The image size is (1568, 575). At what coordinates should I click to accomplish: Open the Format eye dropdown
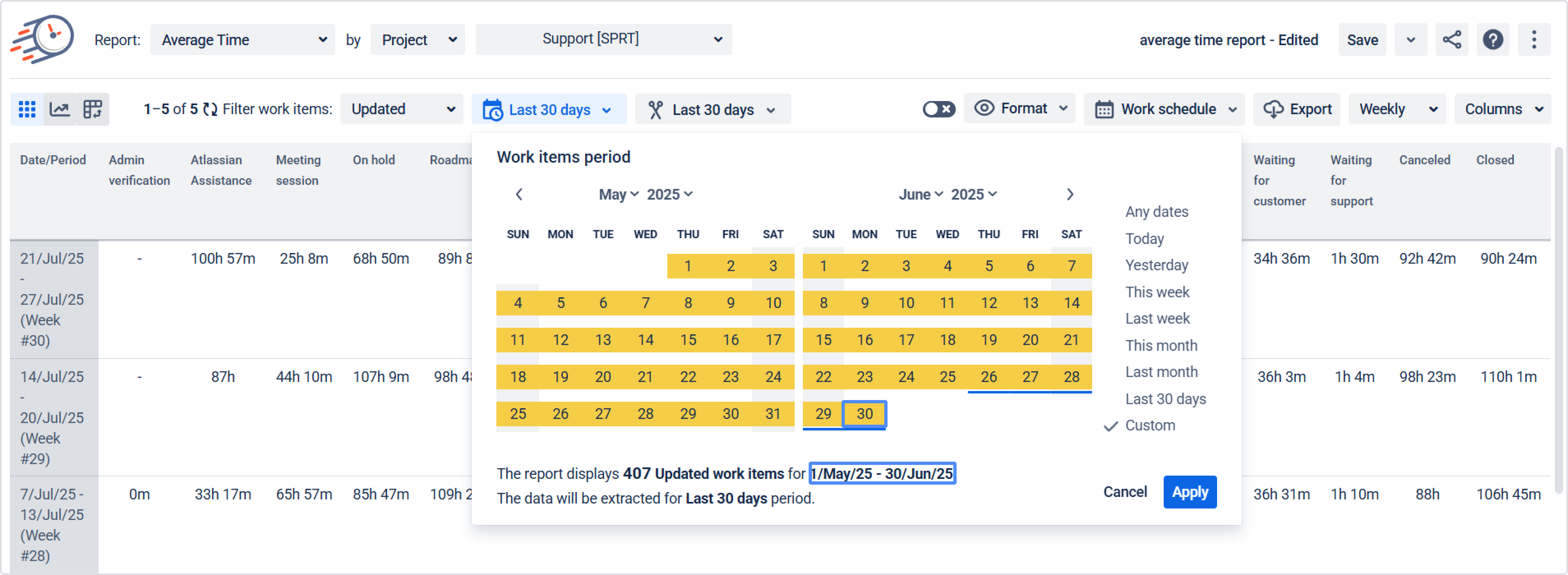pyautogui.click(x=1020, y=109)
